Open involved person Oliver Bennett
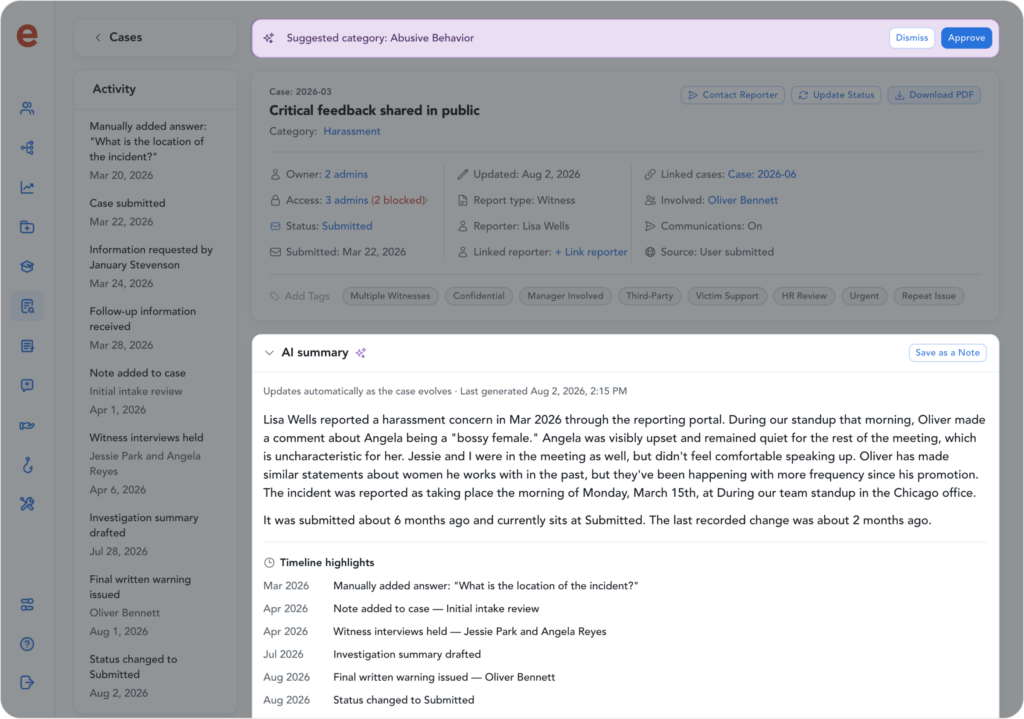Viewport: 1024px width, 719px height. pyautogui.click(x=743, y=200)
